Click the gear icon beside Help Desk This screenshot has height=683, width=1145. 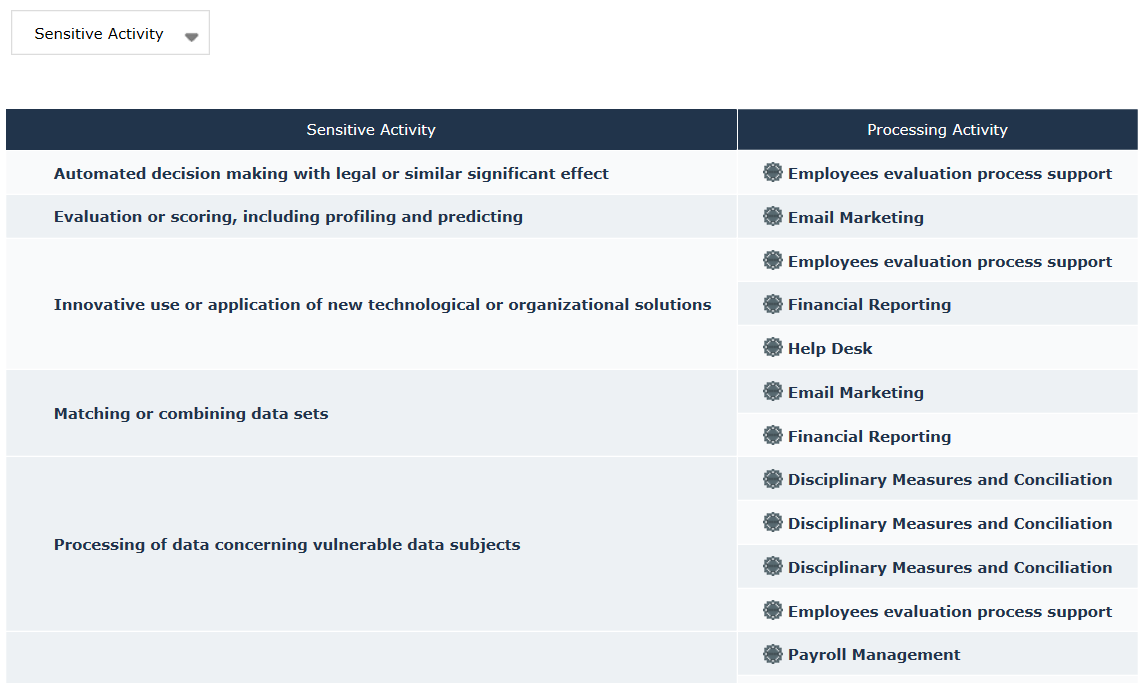773,348
